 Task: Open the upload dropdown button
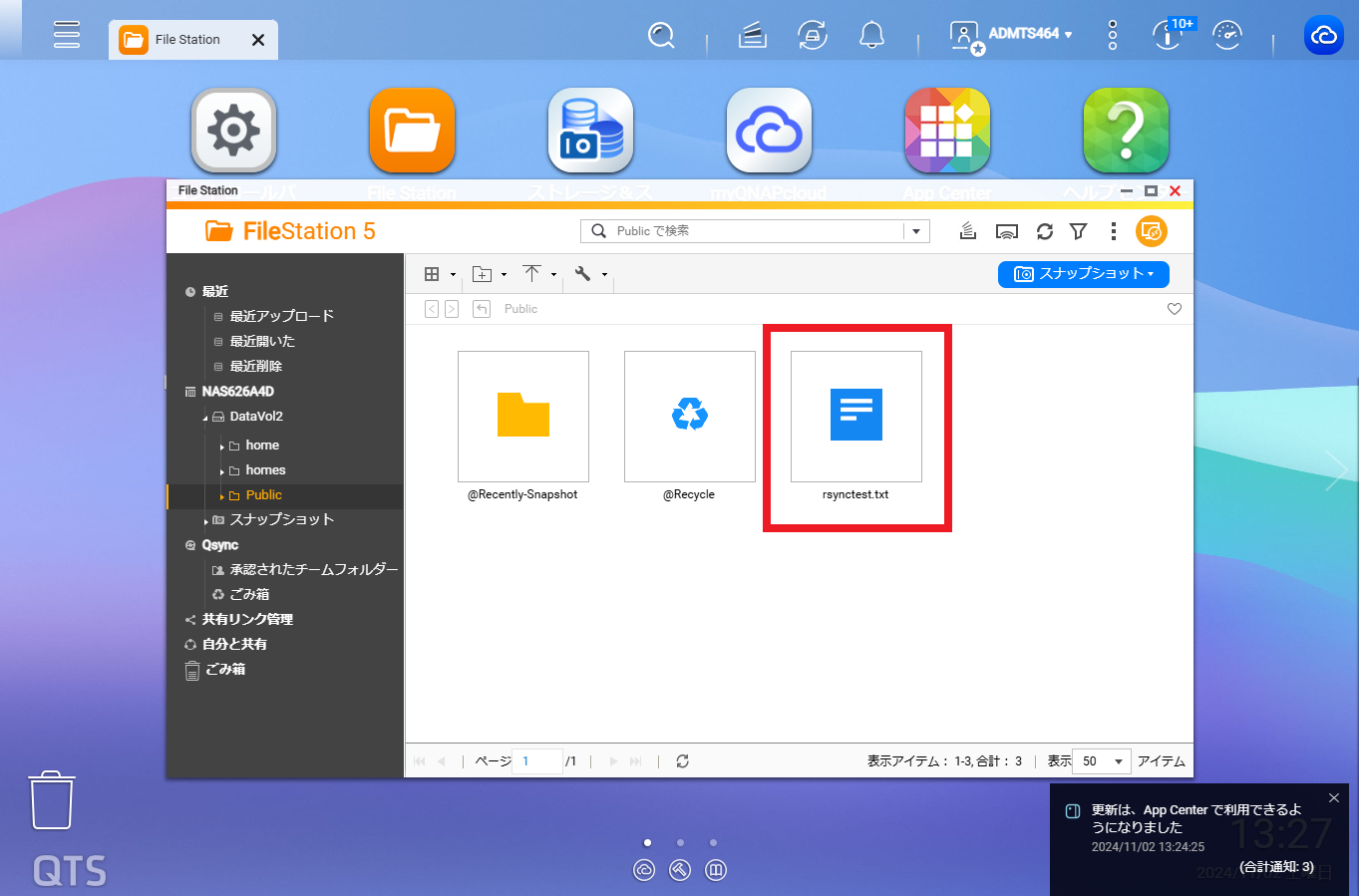pos(539,274)
